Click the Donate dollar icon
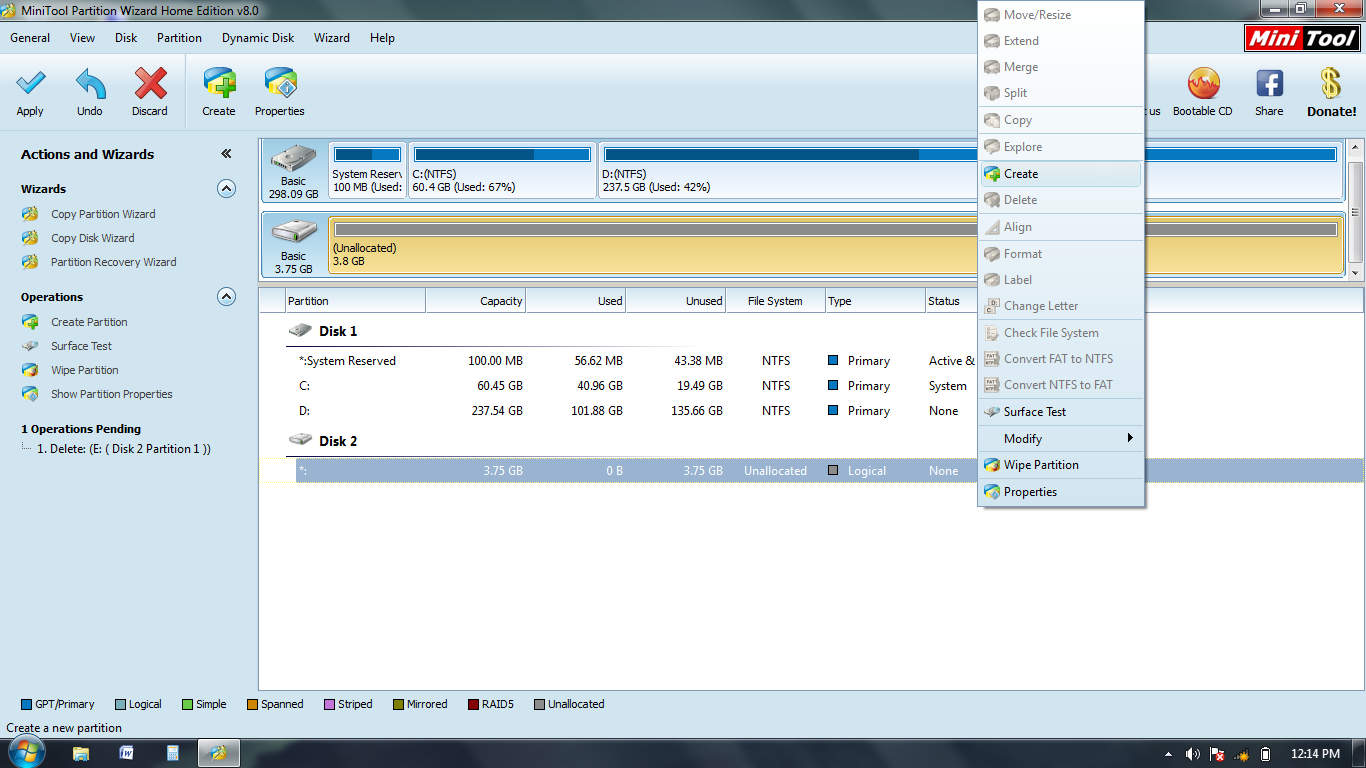 point(1331,84)
